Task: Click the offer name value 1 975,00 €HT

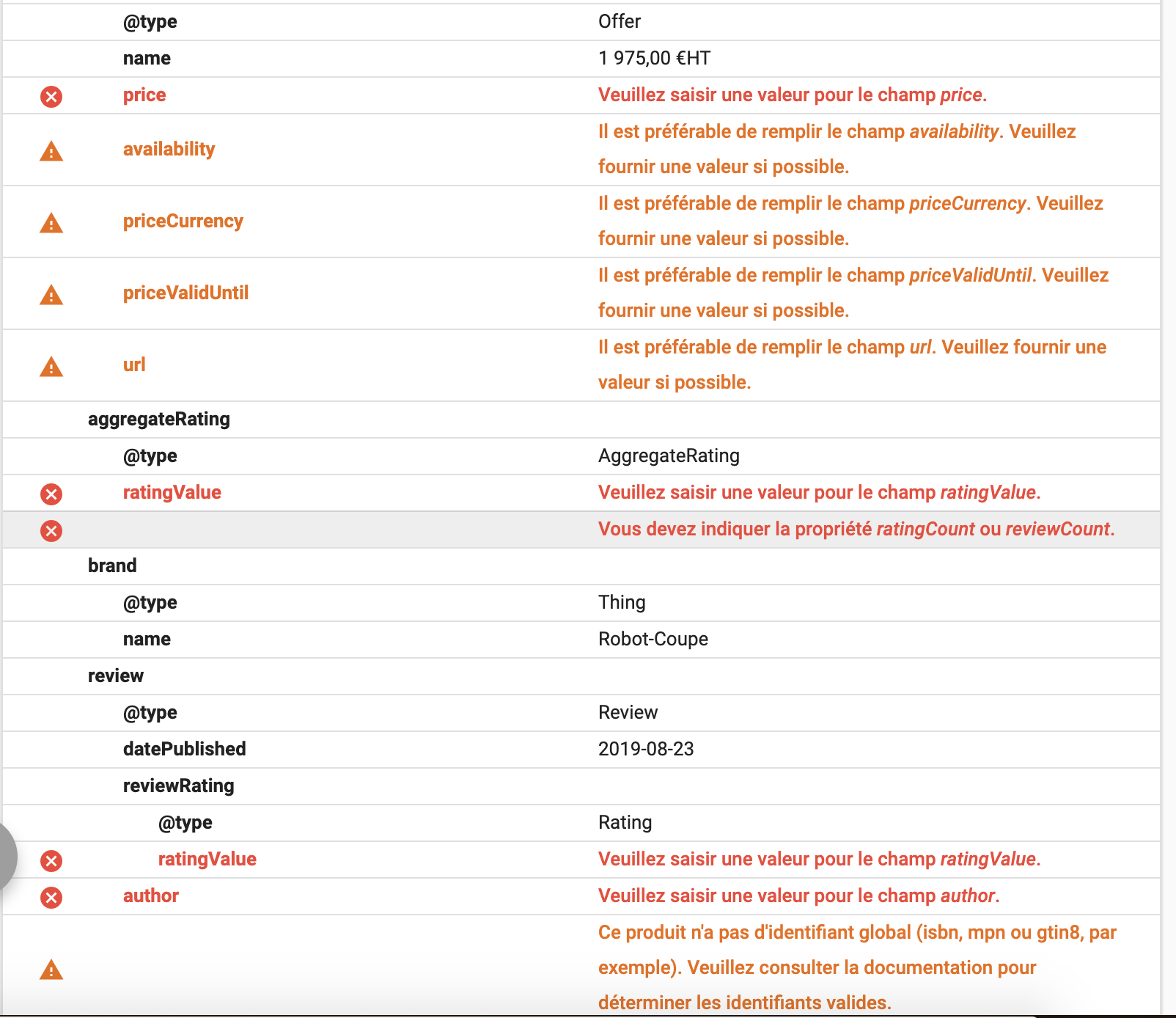Action: click(654, 58)
